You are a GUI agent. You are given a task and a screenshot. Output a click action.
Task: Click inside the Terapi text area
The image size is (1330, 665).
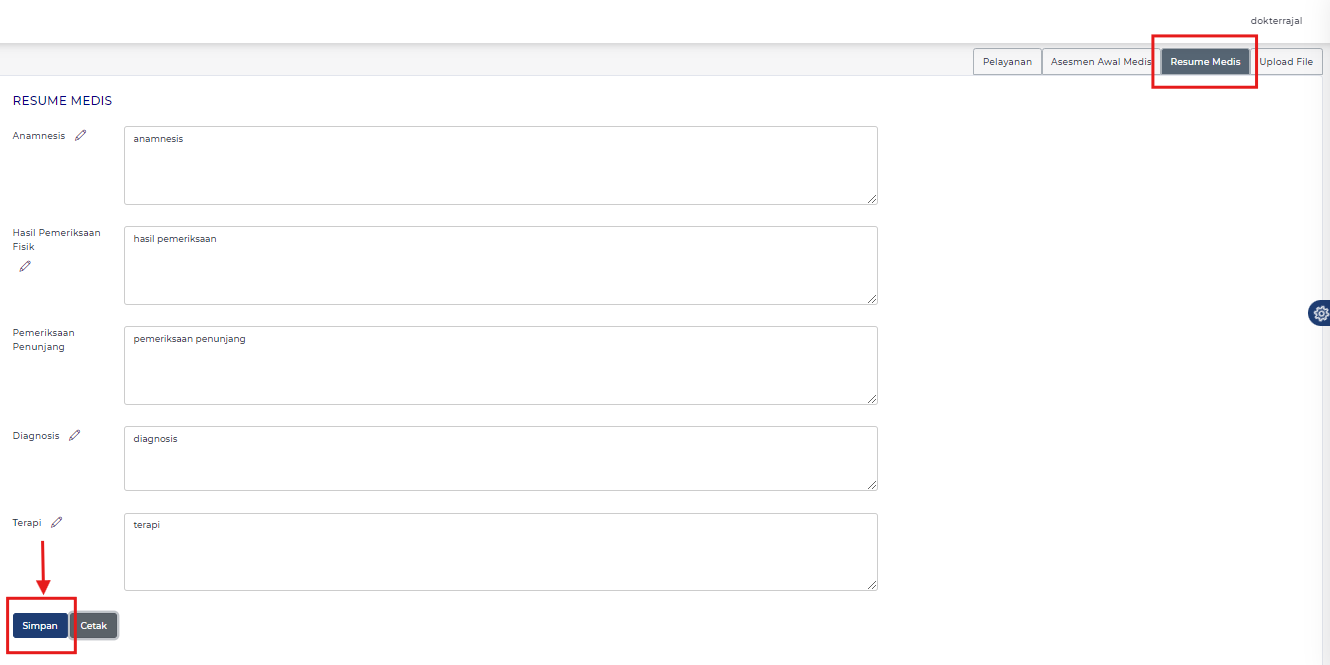coord(500,552)
